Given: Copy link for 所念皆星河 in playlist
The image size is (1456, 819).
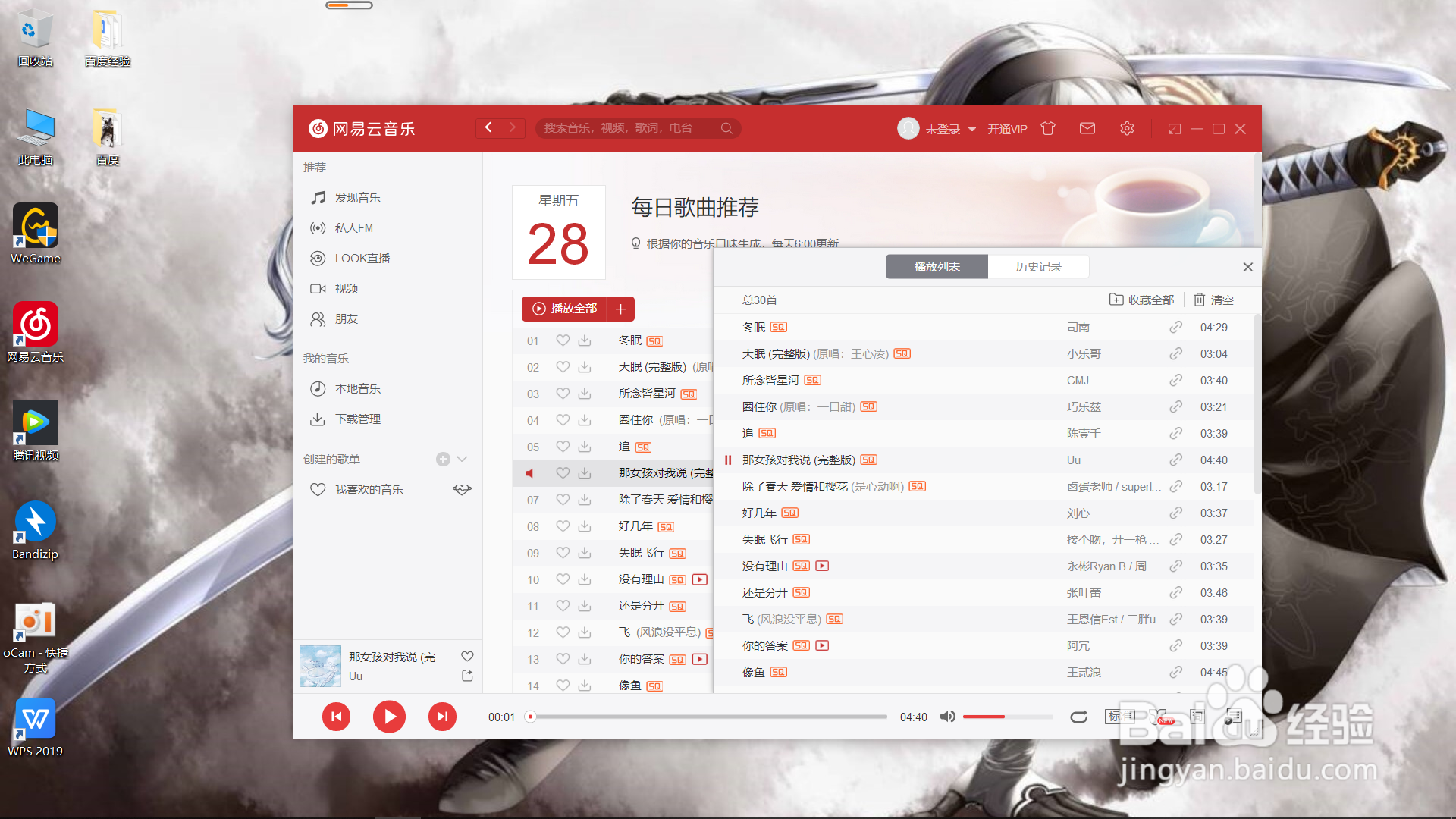Looking at the screenshot, I should coord(1175,381).
